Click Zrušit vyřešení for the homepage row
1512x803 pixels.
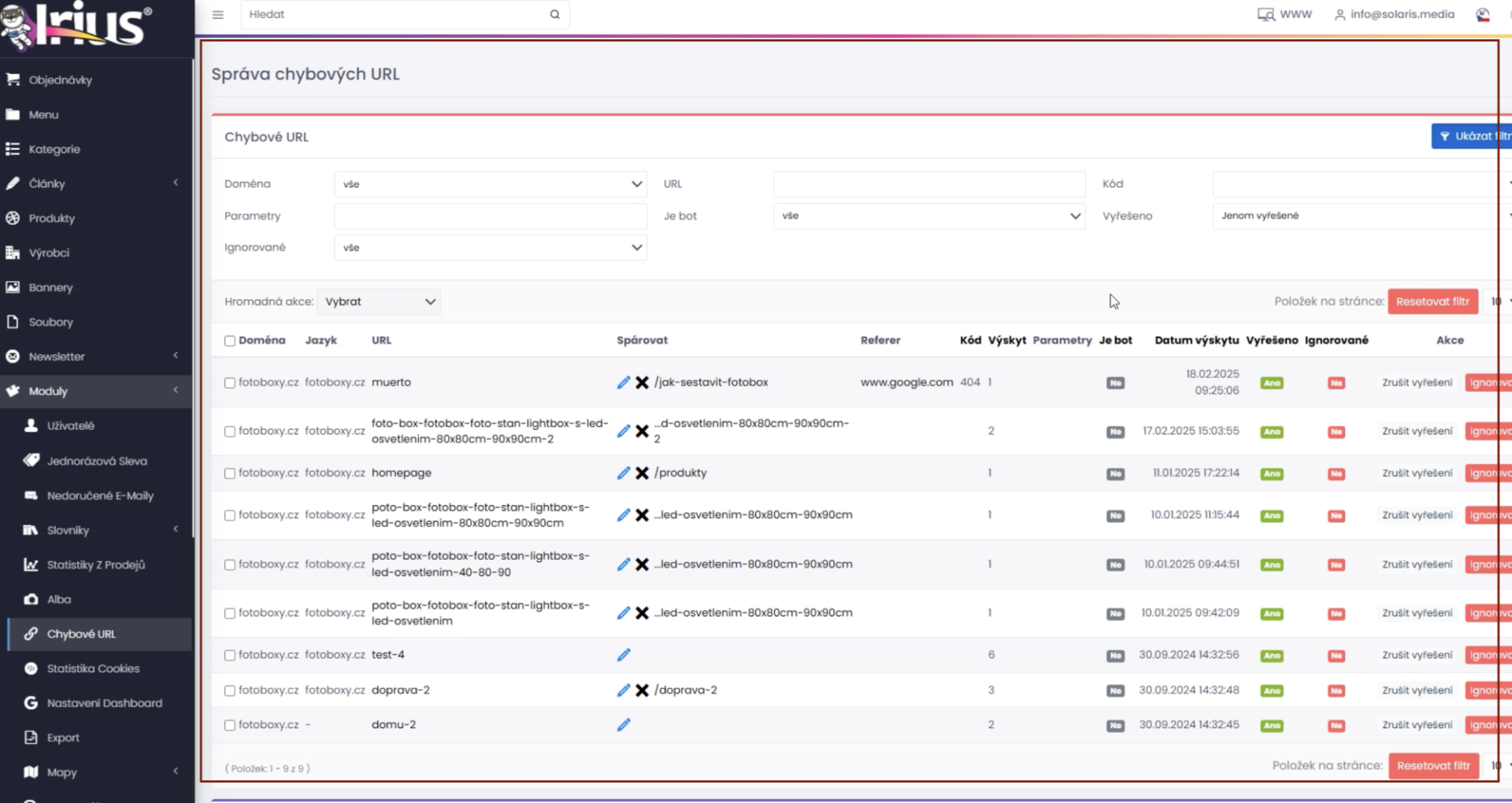pyautogui.click(x=1417, y=473)
